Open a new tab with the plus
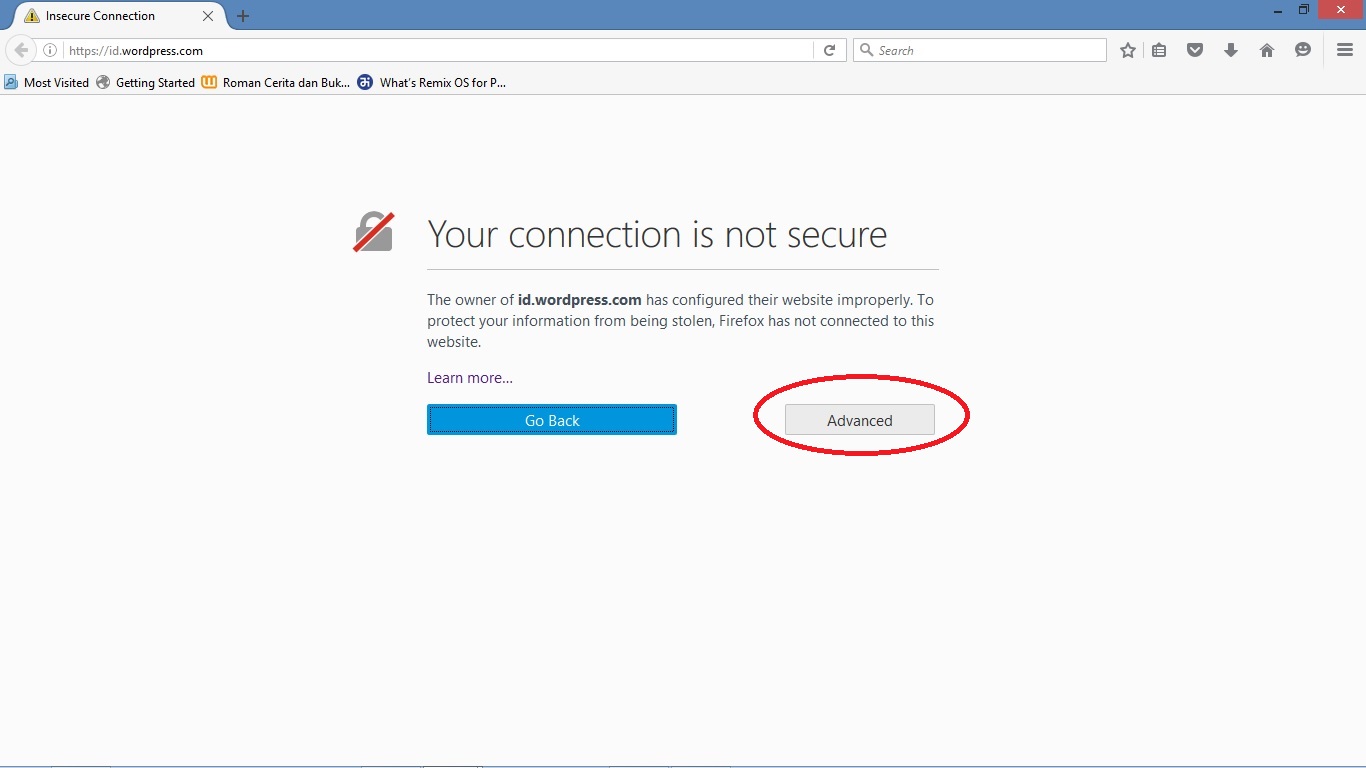 pyautogui.click(x=243, y=16)
